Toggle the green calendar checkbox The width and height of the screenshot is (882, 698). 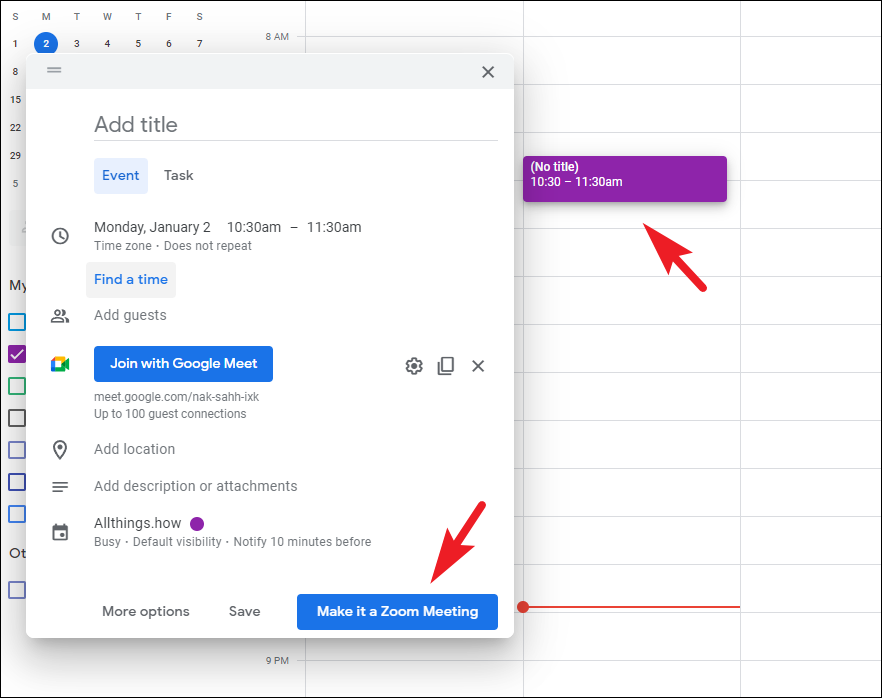click(x=17, y=386)
